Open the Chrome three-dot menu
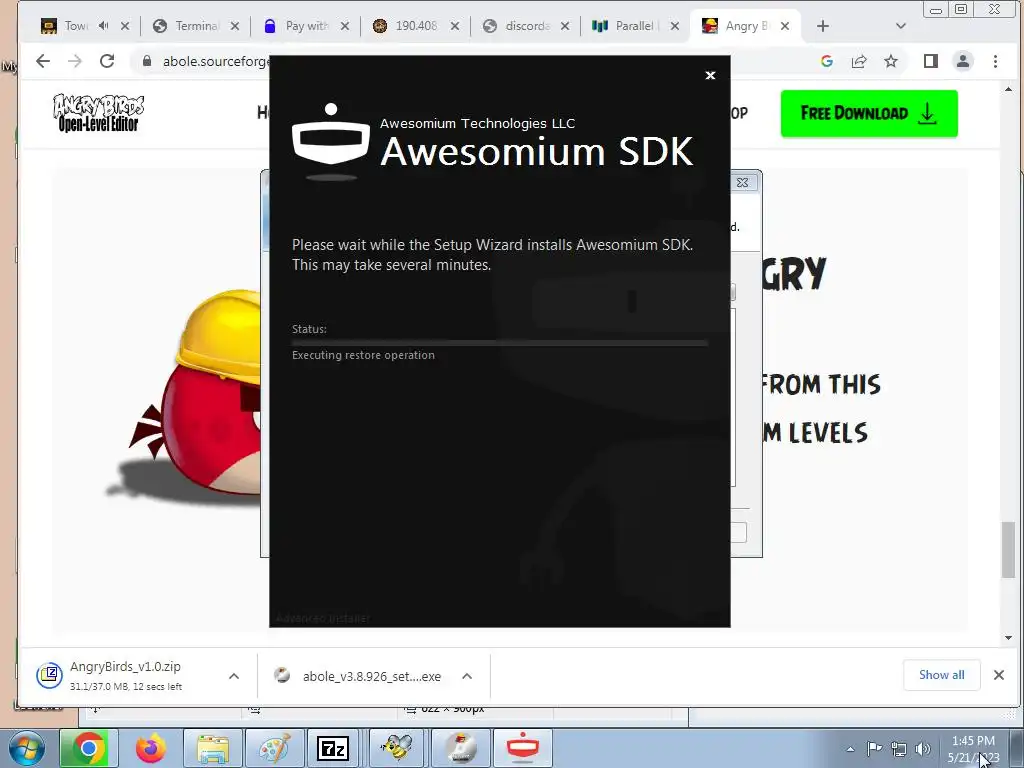 point(995,61)
